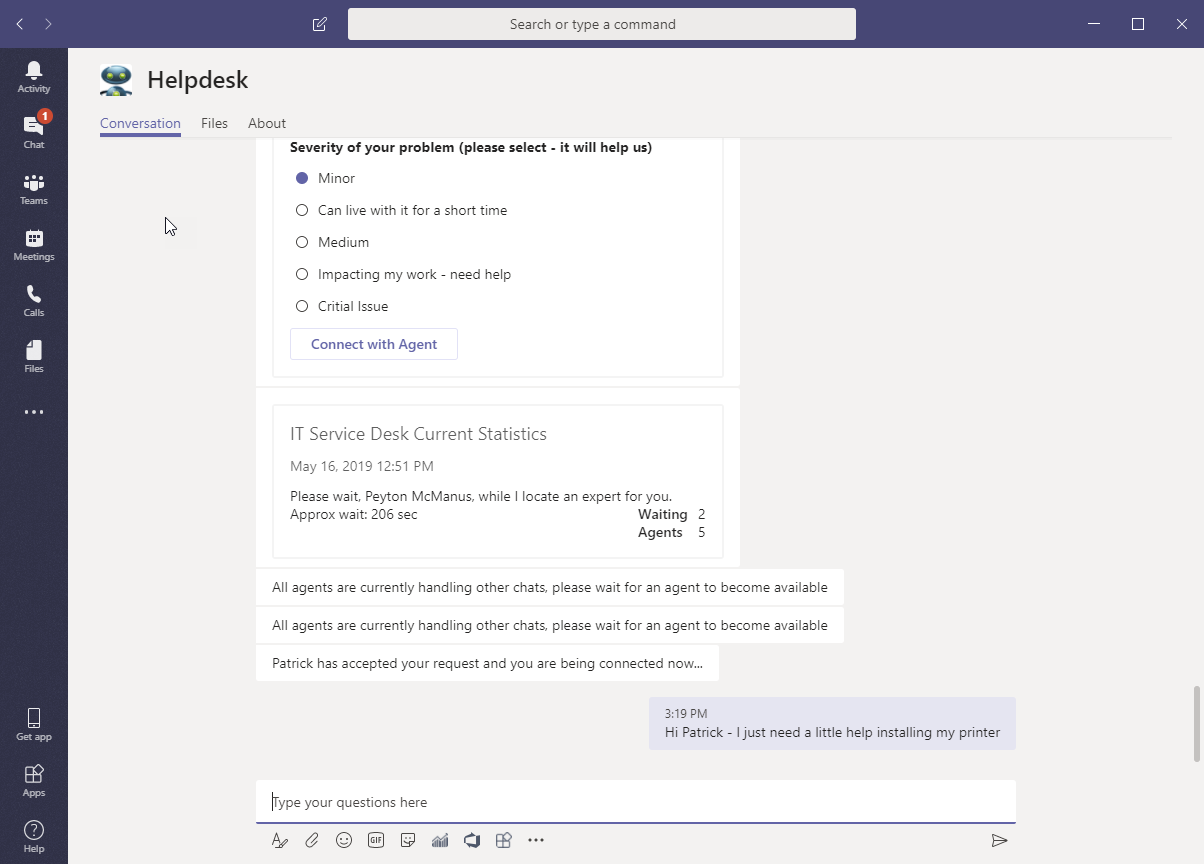This screenshot has height=864, width=1204.
Task: Click 'IT Service Desk Current Statistics' heading
Action: pos(418,434)
